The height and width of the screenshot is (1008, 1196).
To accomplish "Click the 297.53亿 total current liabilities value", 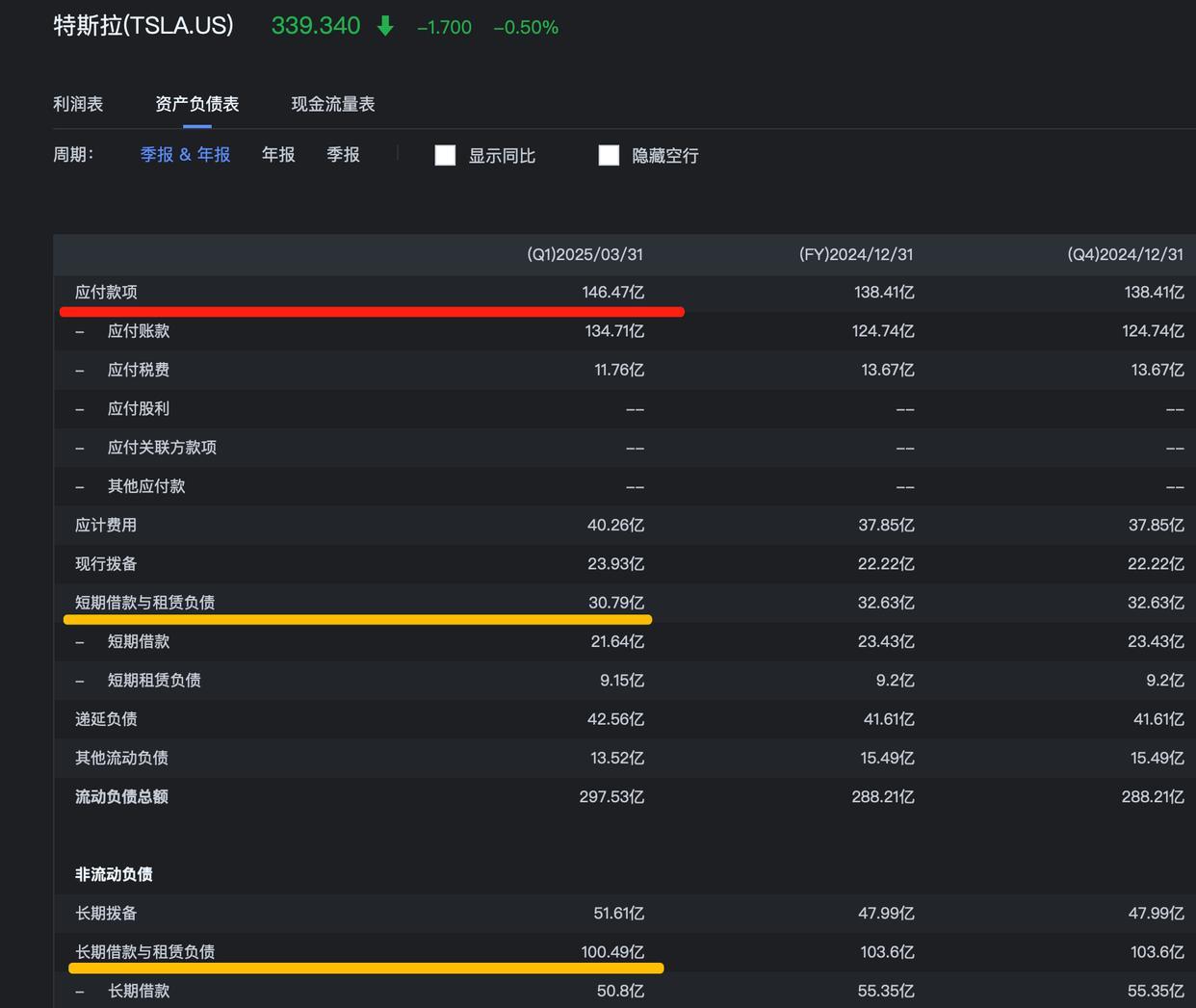I will (611, 797).
